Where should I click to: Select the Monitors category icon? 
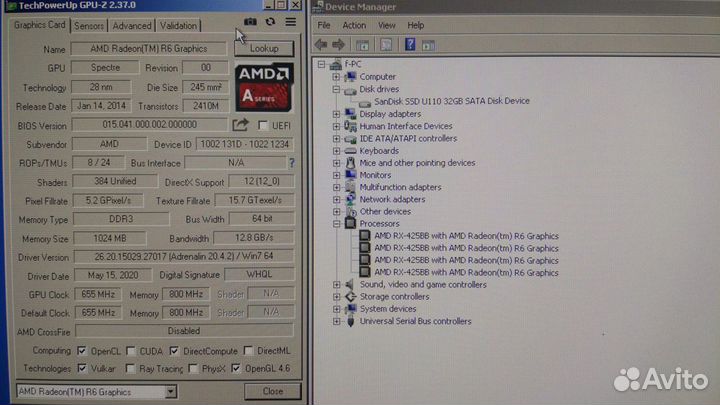point(350,175)
